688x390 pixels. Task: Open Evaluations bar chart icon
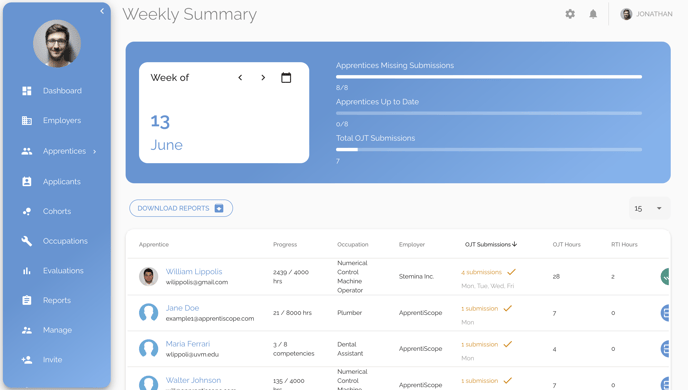point(27,271)
